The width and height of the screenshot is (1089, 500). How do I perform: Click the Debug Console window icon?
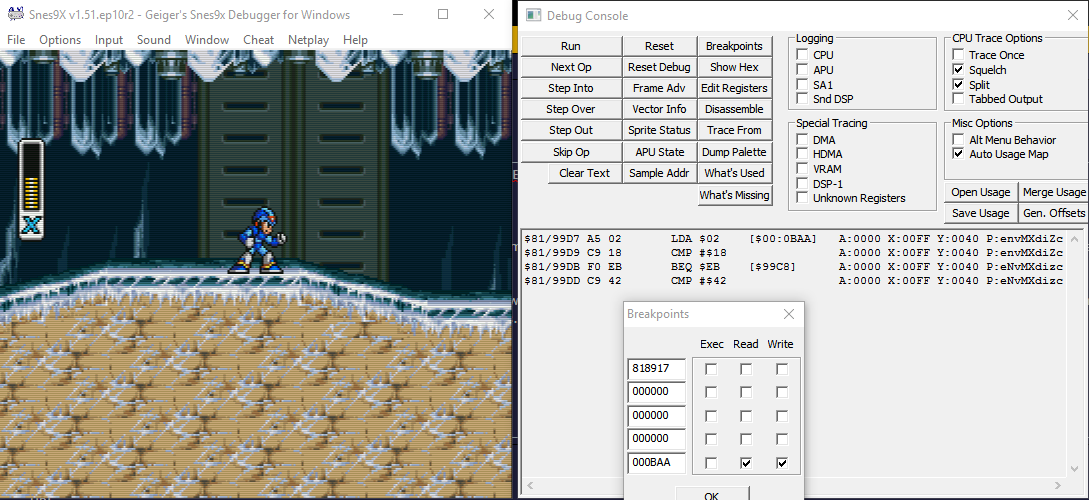click(x=533, y=15)
